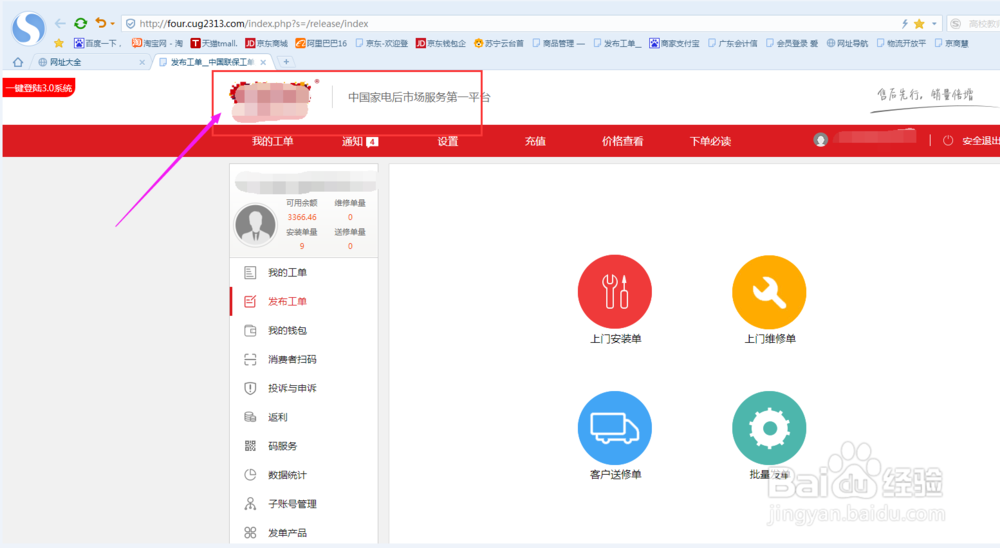The image size is (1000, 548).
Task: Open 码服务 in the sidebar
Action: [283, 446]
